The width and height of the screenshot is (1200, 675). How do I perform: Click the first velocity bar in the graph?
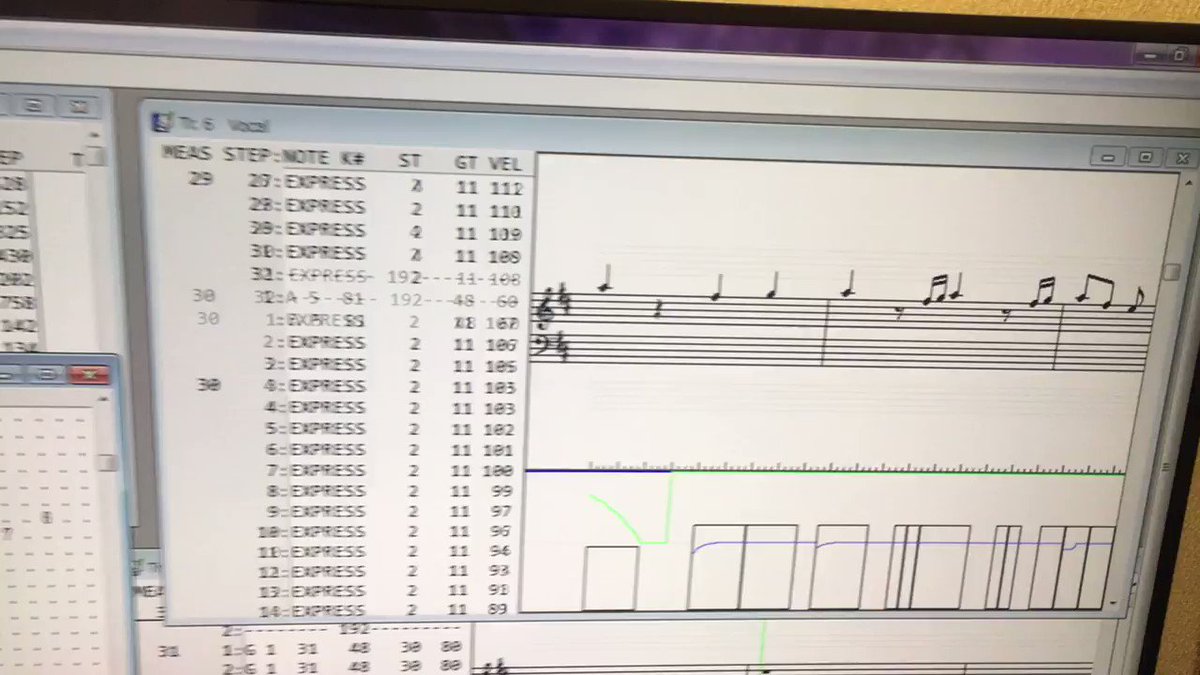610,578
